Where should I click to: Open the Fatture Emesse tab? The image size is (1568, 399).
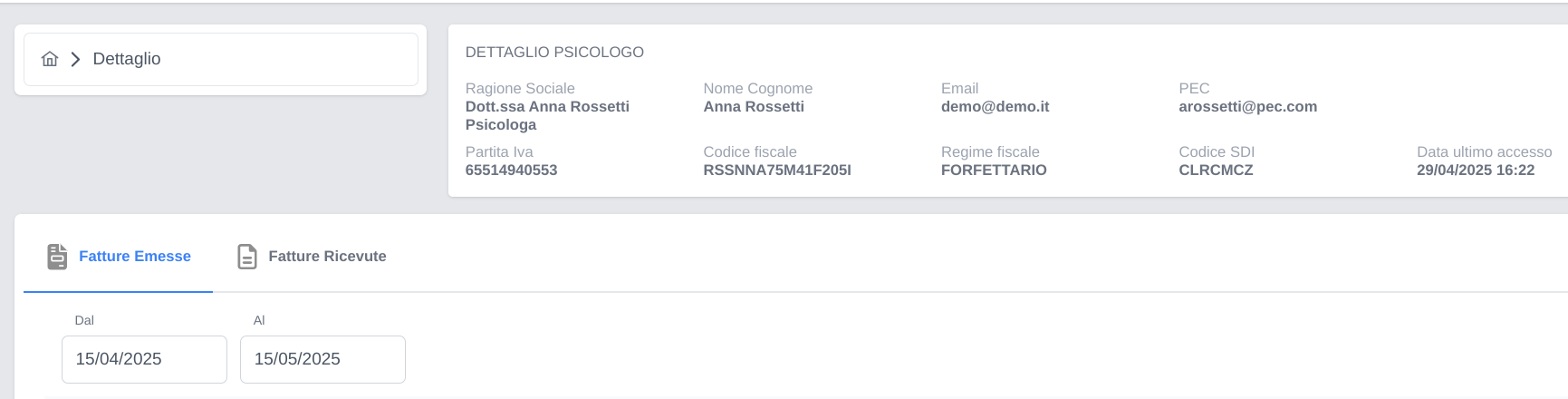(x=119, y=257)
